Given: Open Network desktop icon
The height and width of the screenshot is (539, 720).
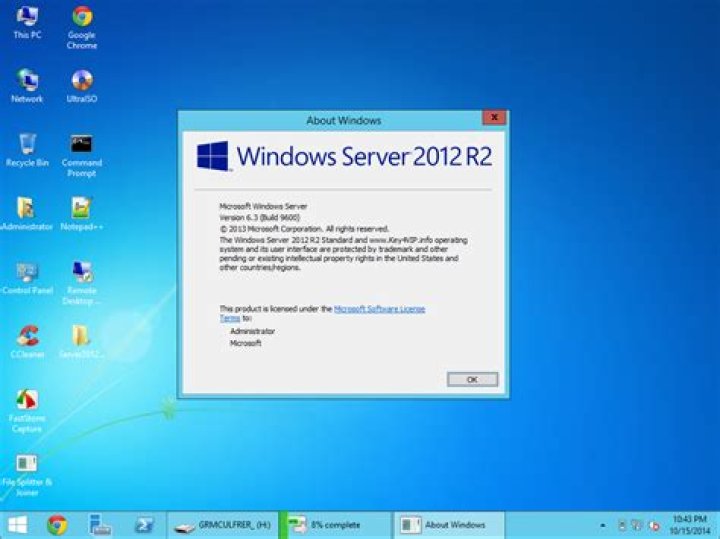Looking at the screenshot, I should click(27, 86).
